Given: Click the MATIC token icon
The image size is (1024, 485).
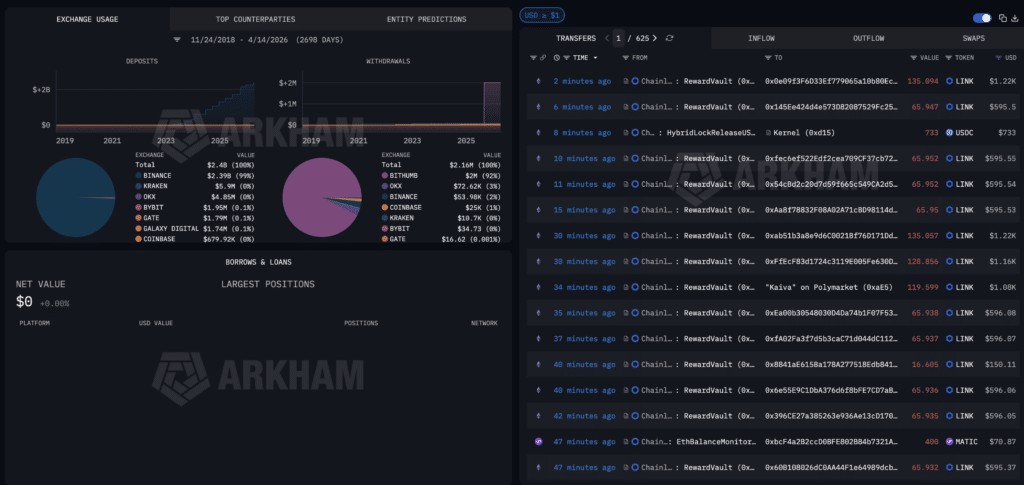Looking at the screenshot, I should [950, 442].
